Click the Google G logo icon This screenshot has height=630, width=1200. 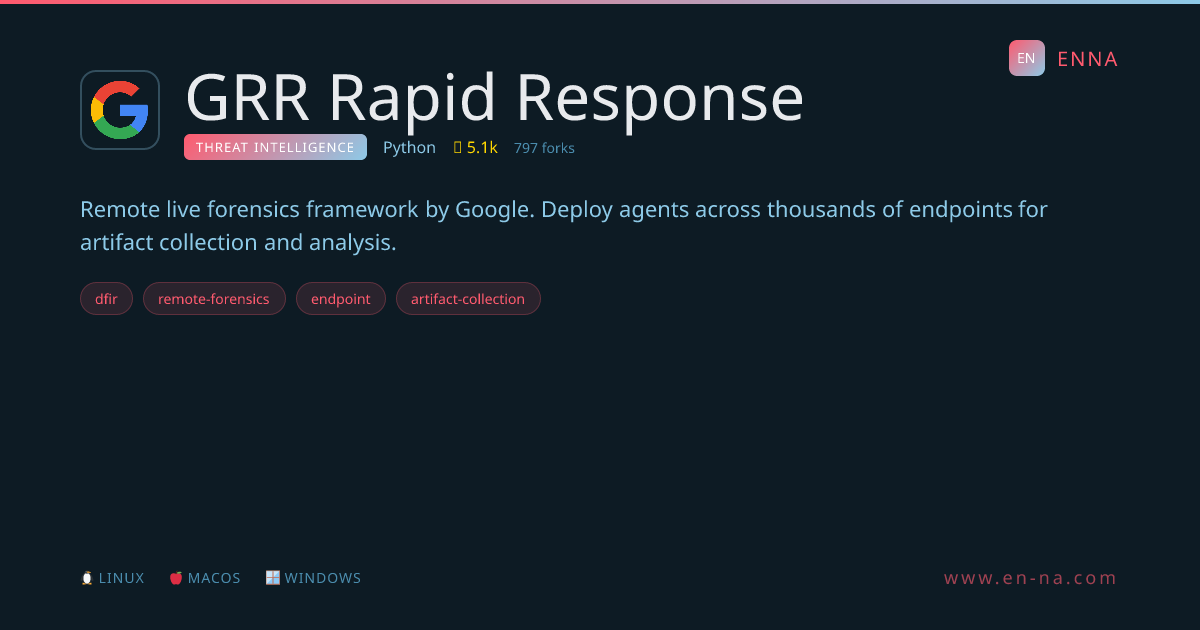120,110
